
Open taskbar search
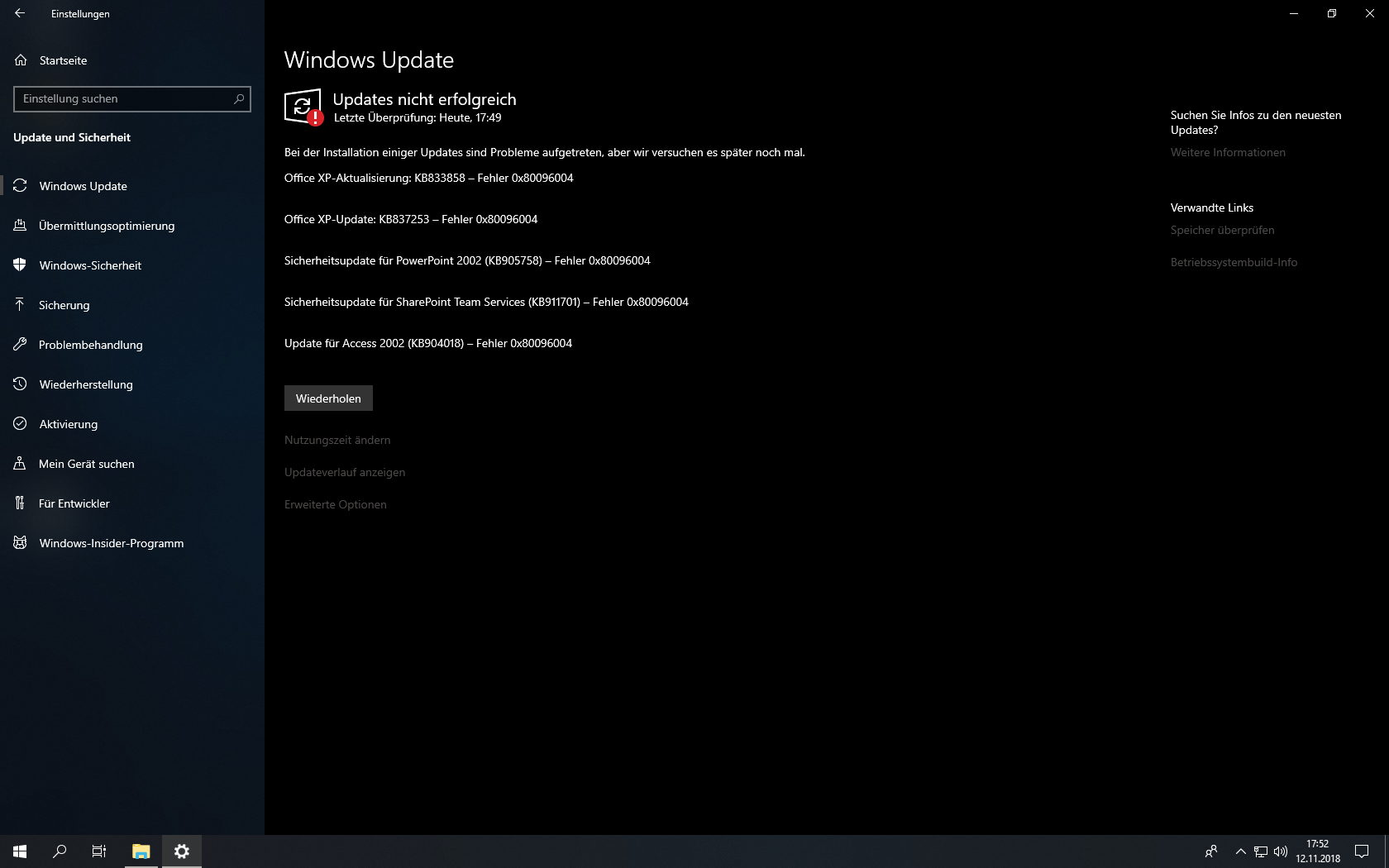pos(60,851)
